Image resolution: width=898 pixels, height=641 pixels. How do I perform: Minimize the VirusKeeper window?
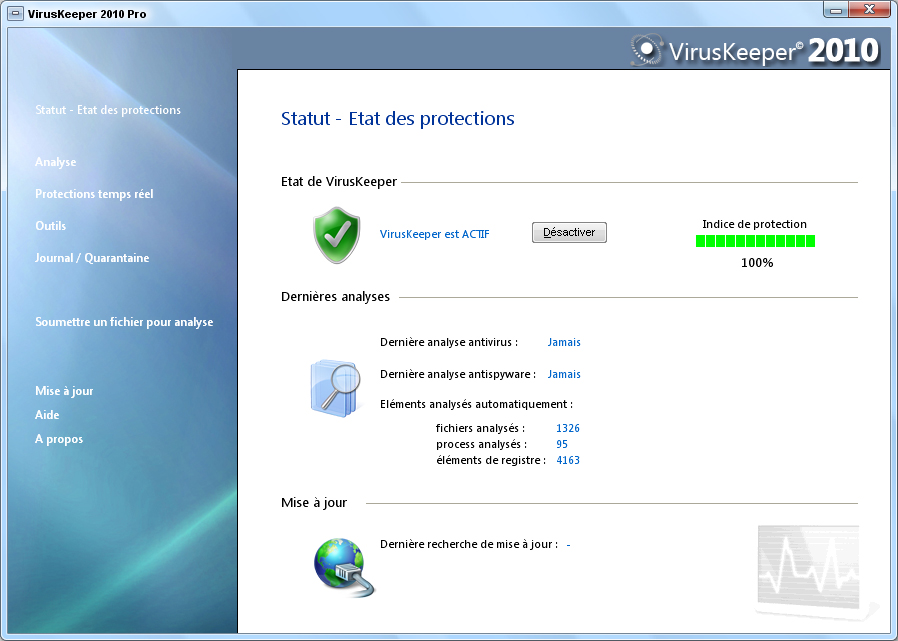pos(837,10)
